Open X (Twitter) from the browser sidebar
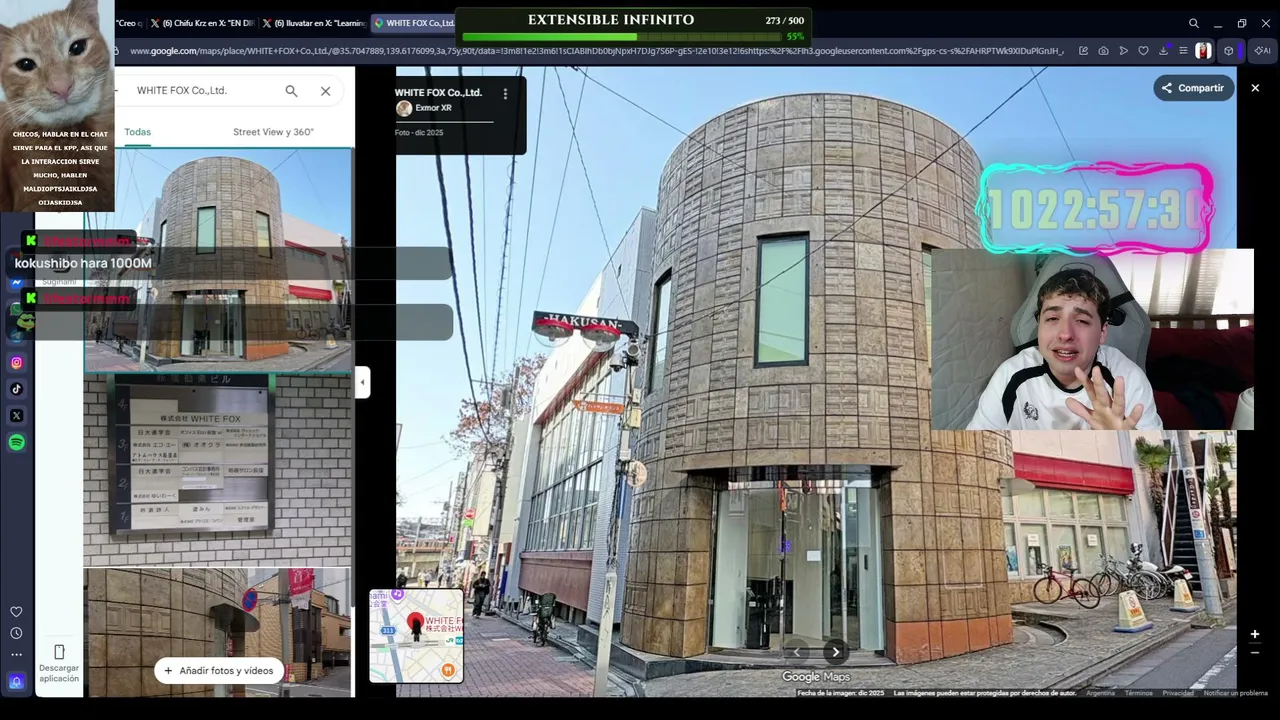Screen dimensions: 1280x720 16,416
